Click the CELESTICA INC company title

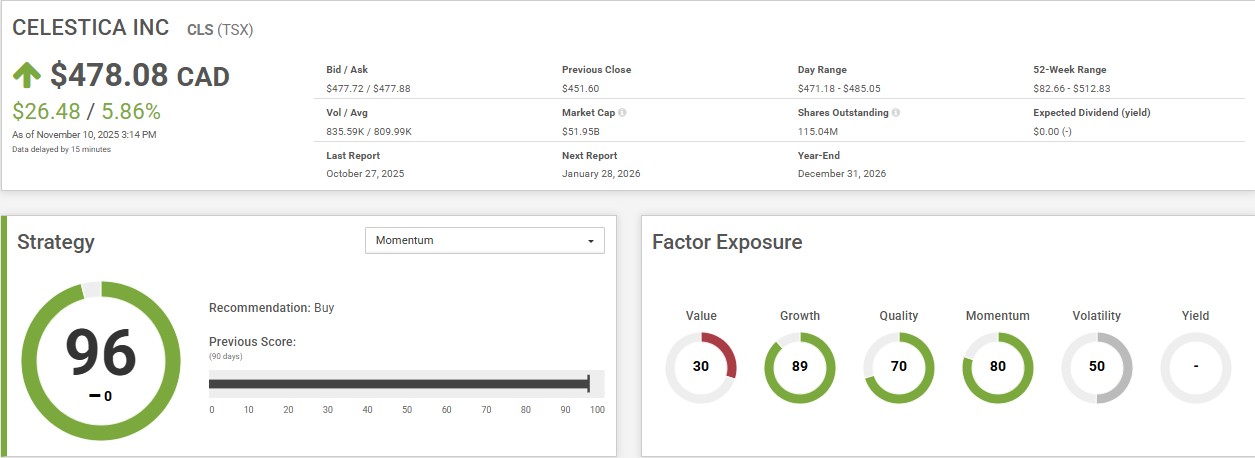[91, 28]
